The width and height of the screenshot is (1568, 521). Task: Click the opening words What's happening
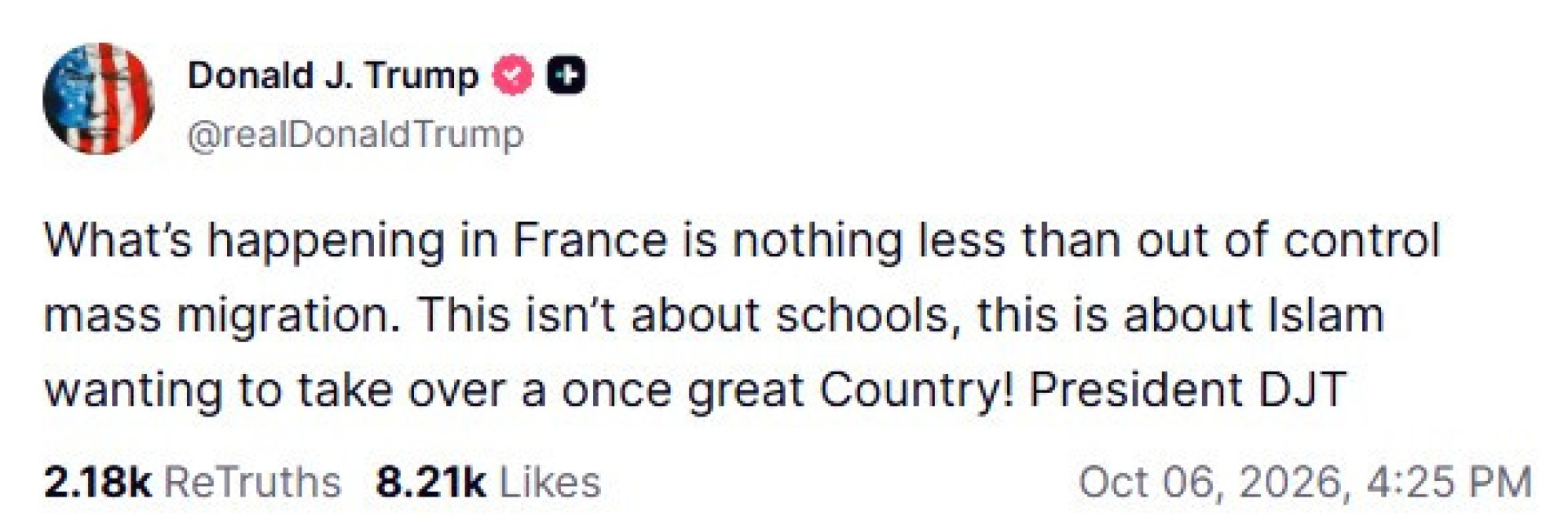243,241
